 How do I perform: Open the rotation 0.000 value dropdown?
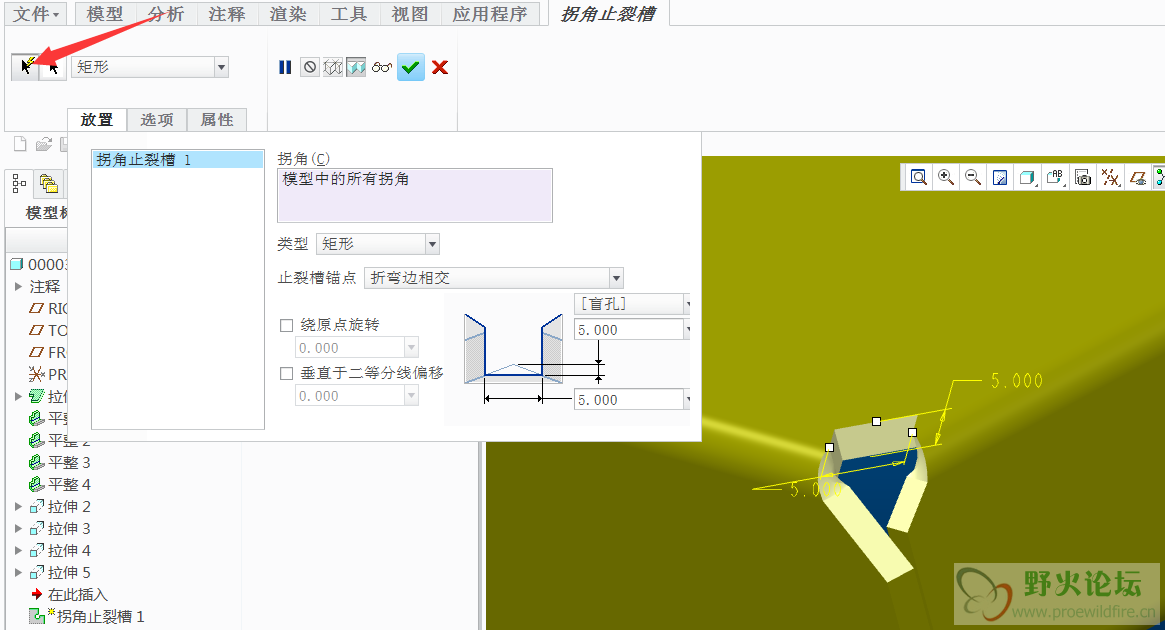411,348
